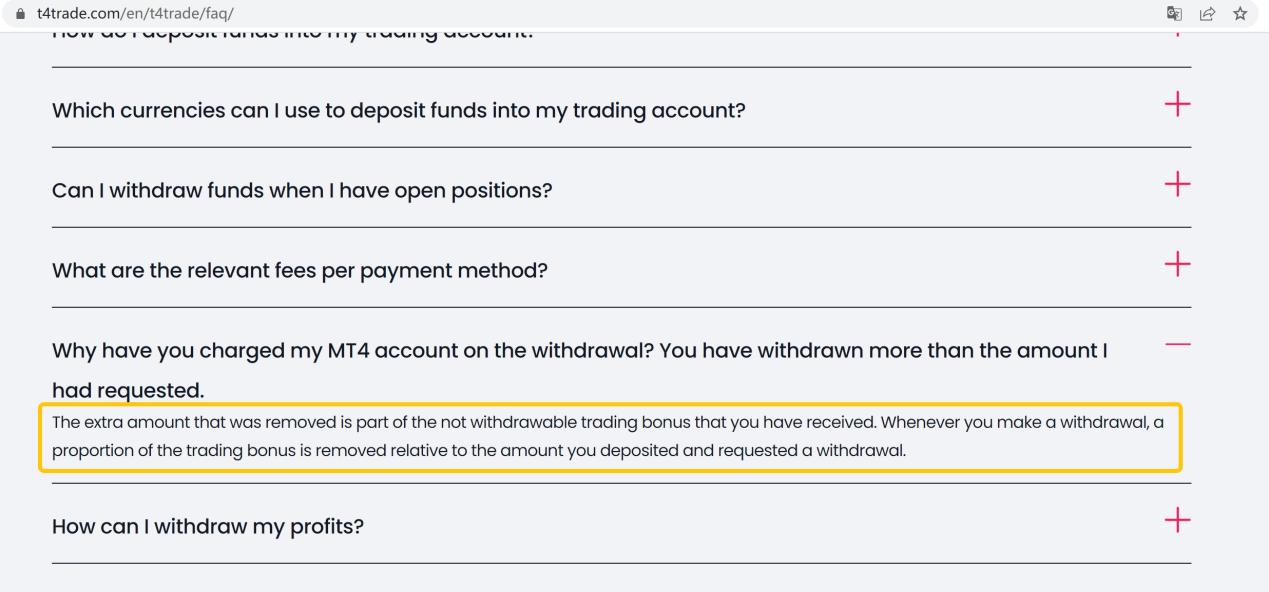Screen dimensions: 1269x592
Task: Click the plus icon beside currencies question
Action: (1177, 103)
